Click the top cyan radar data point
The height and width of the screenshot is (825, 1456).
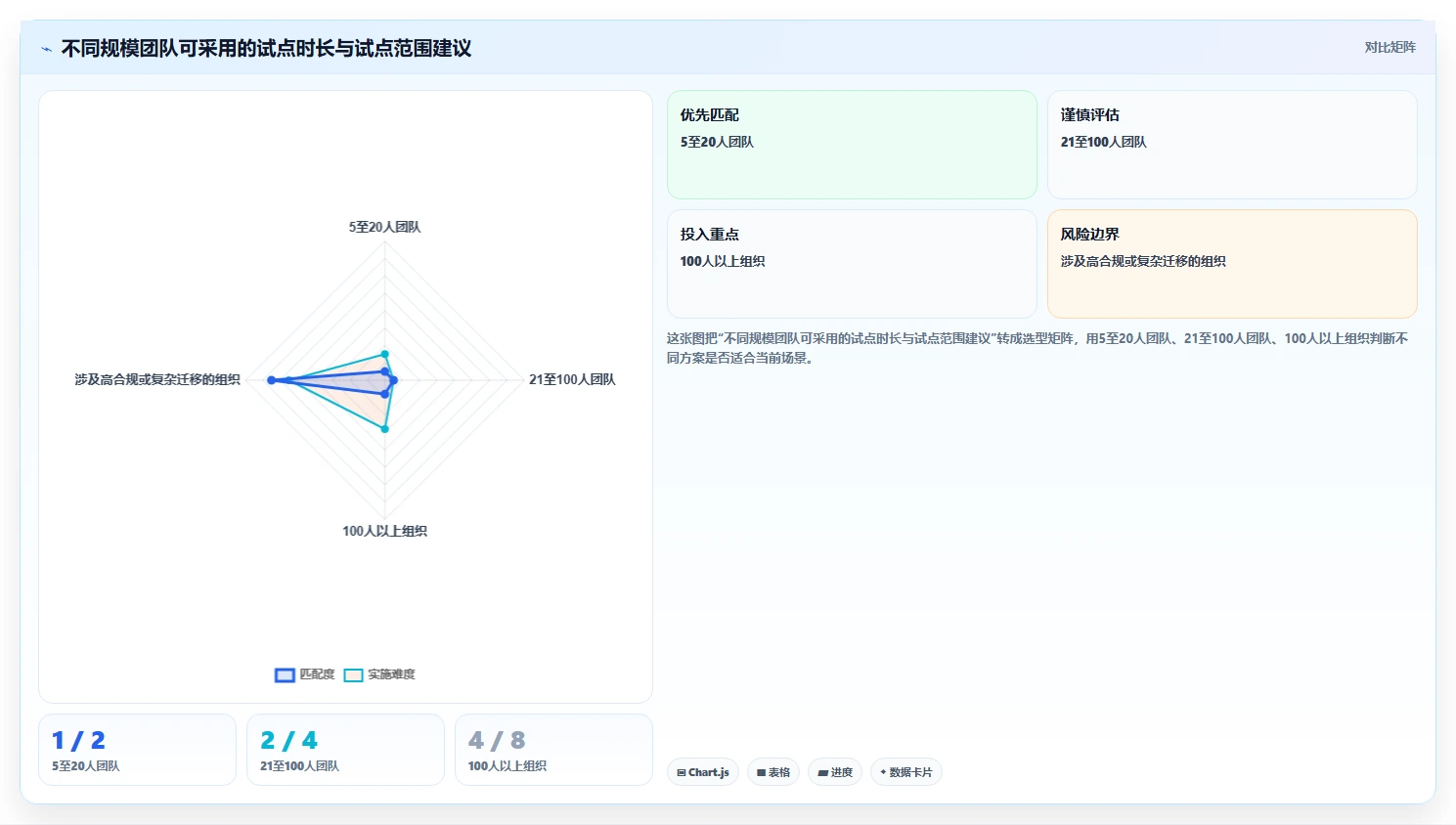click(384, 354)
